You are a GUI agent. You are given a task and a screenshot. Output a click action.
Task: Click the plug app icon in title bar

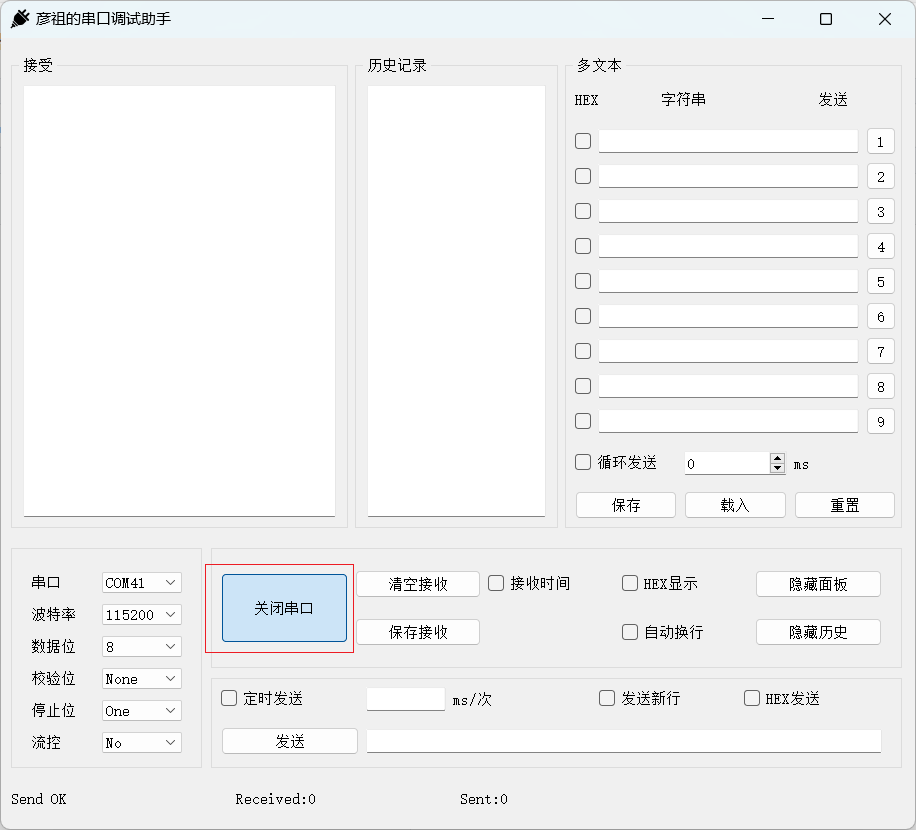[20, 19]
